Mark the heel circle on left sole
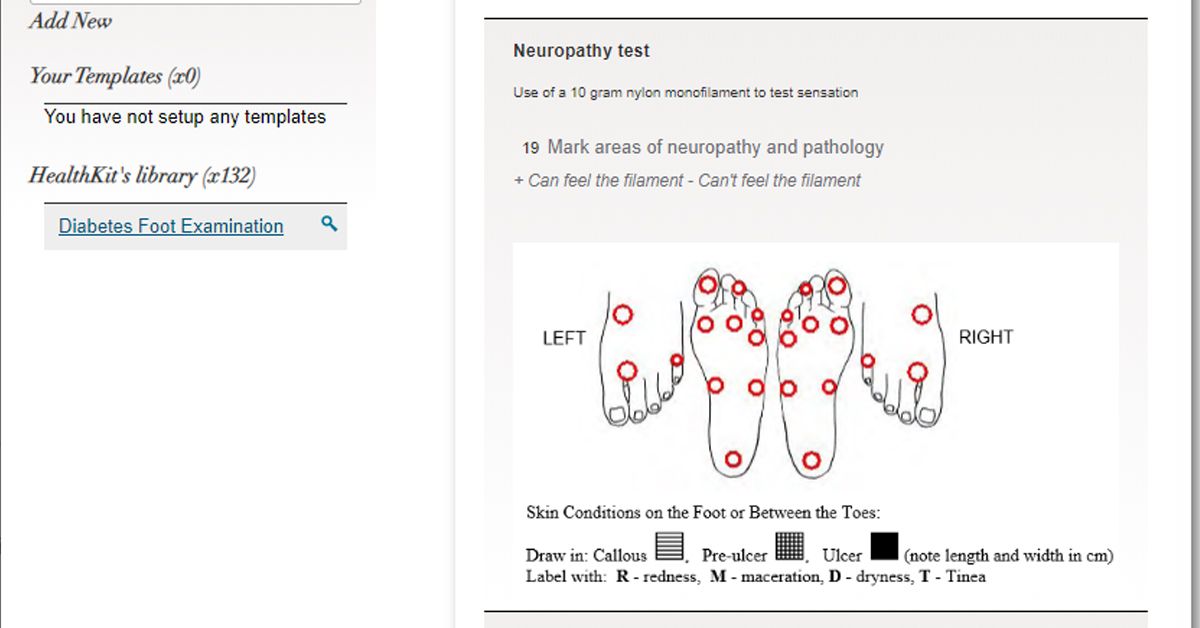 point(733,459)
